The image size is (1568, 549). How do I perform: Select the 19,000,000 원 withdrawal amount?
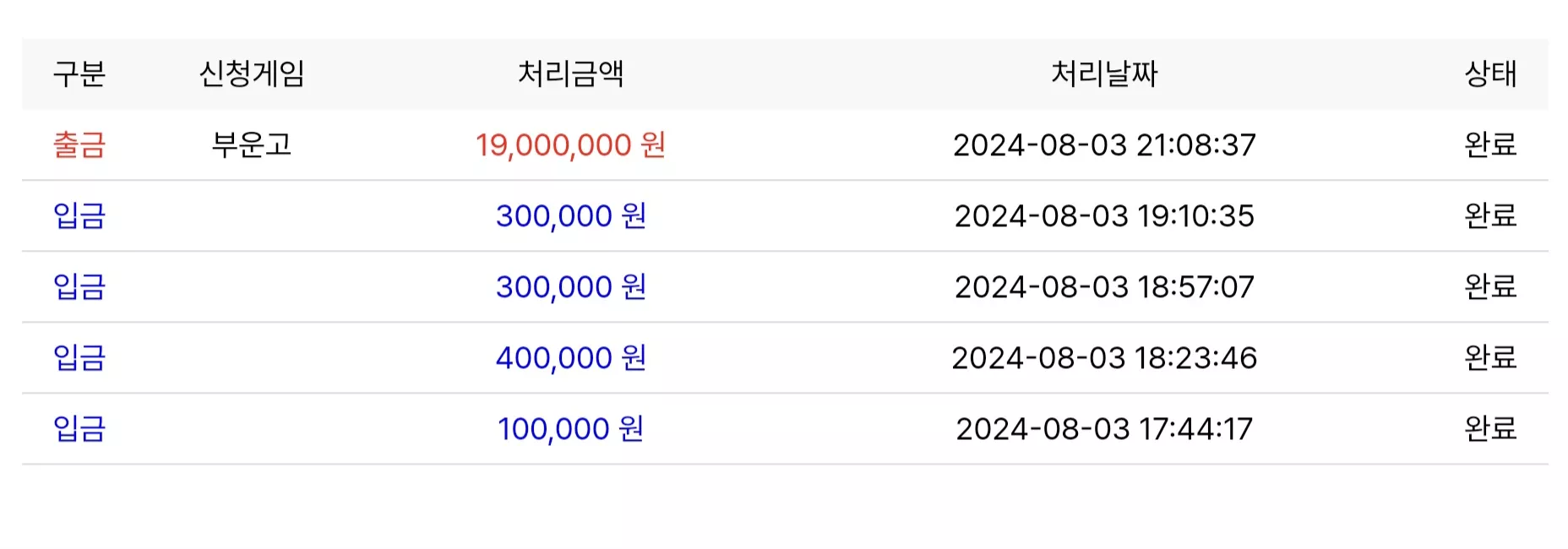pos(570,145)
